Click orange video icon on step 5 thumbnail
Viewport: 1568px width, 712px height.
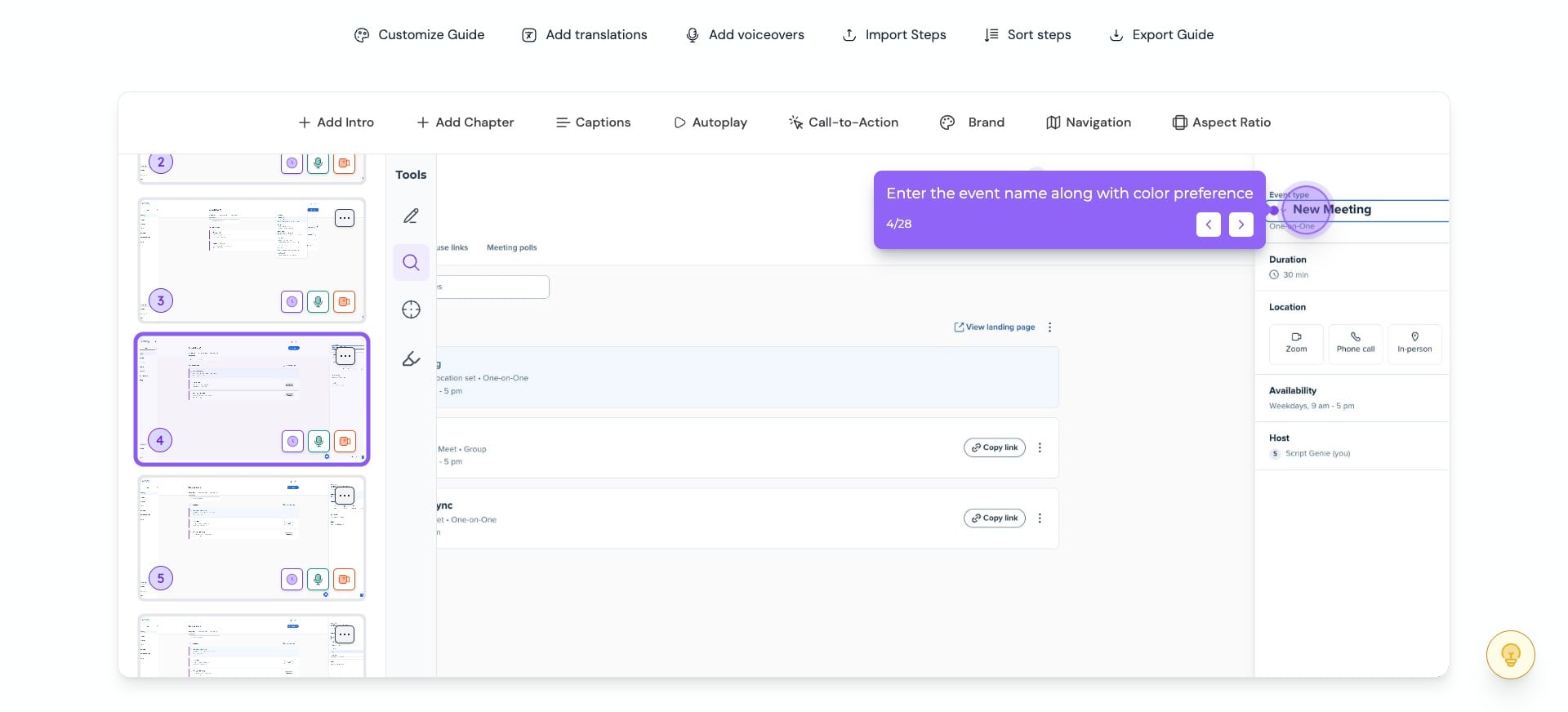(x=345, y=579)
